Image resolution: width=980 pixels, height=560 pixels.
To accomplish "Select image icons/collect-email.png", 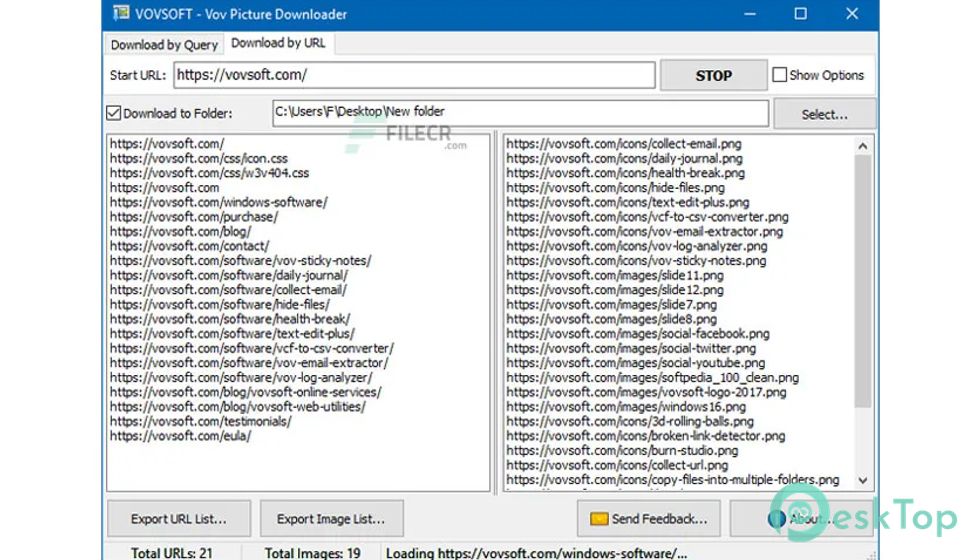I will 624,144.
